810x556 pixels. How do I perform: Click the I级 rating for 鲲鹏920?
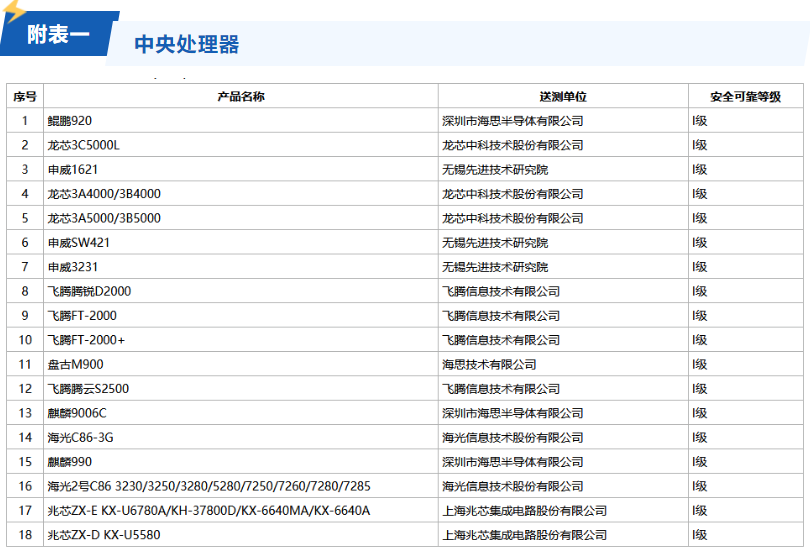click(x=700, y=121)
